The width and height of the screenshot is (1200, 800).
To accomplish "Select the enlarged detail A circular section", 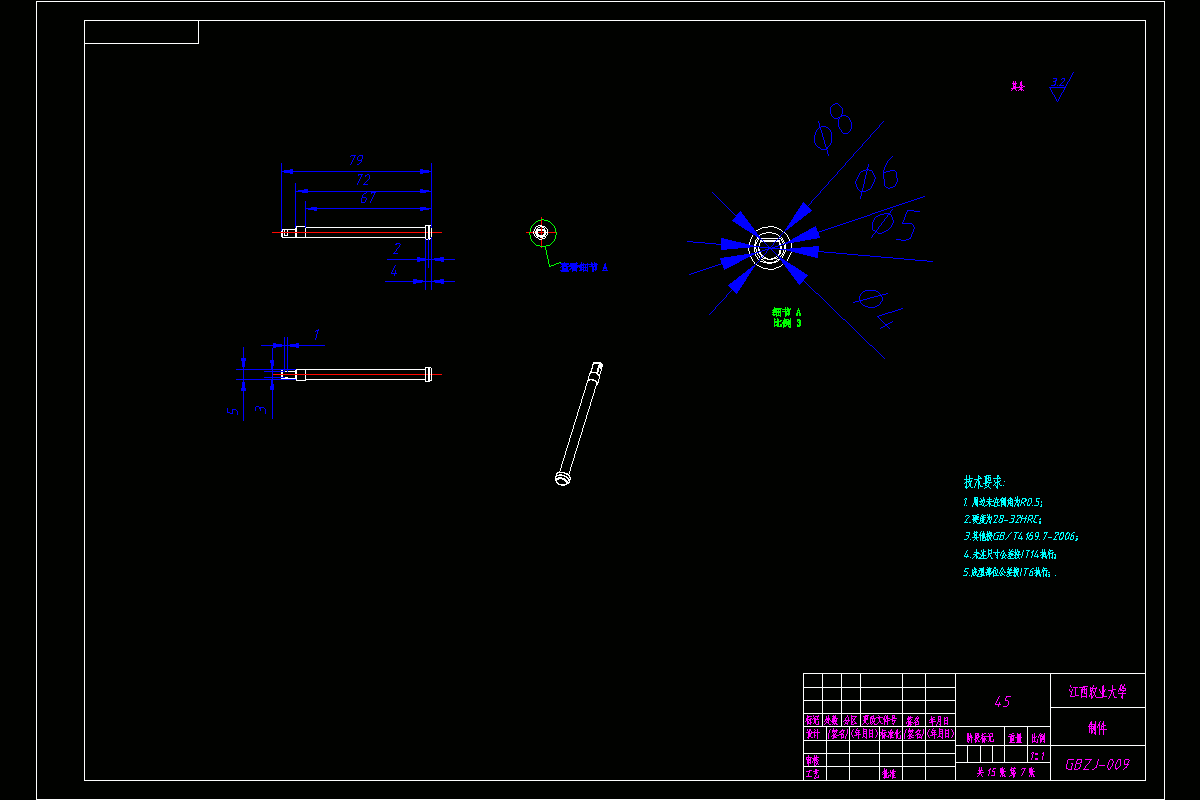I will [x=769, y=247].
